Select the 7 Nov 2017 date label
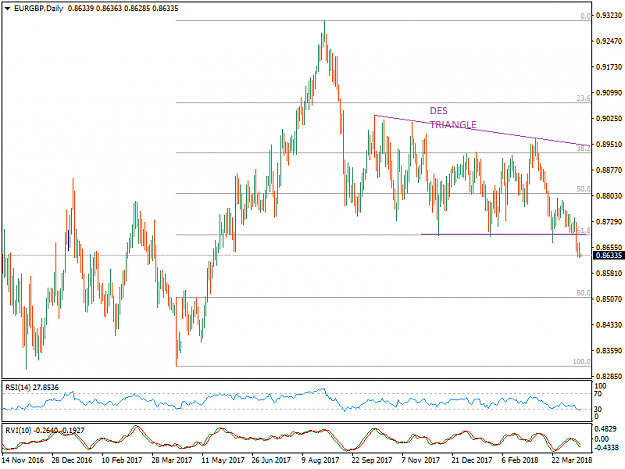Viewport: 625px width, 469px height. 420,460
